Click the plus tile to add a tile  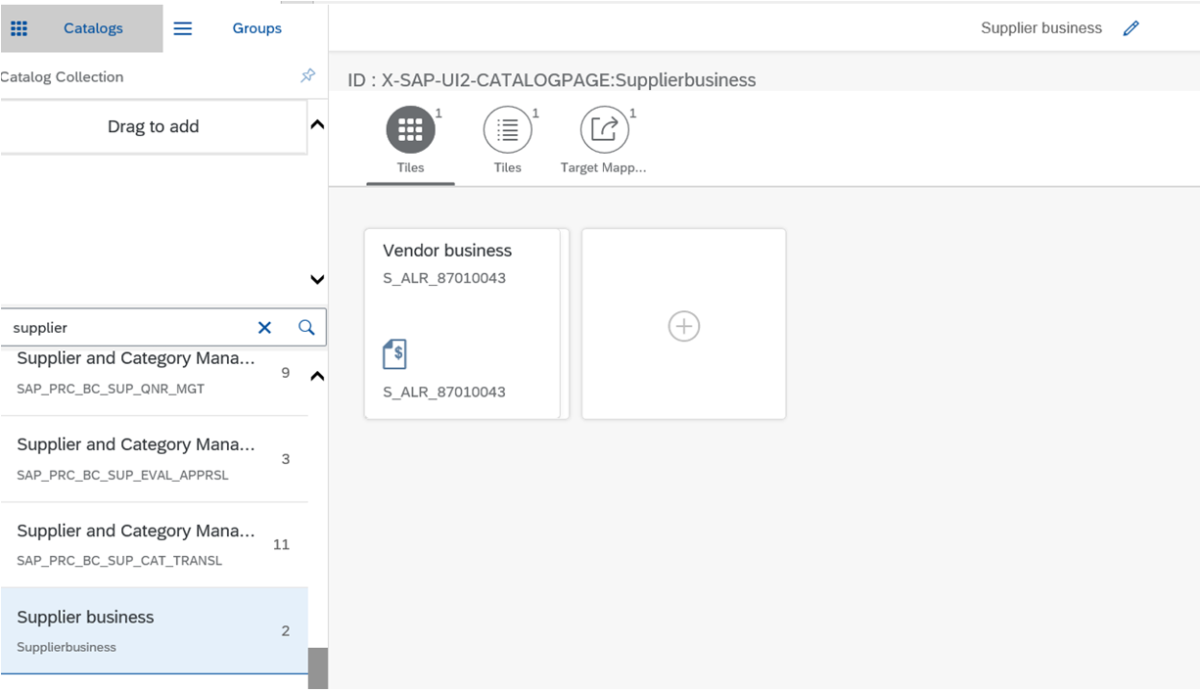pos(683,325)
